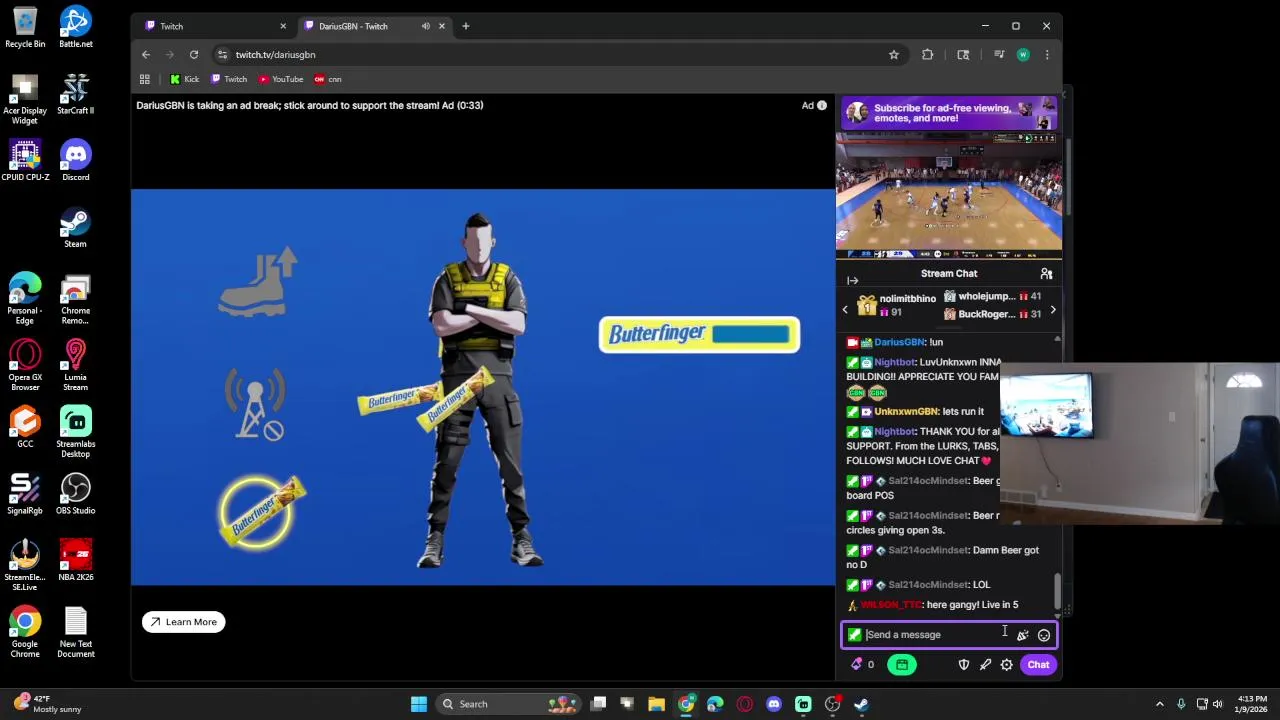Open the Windows Start menu
The width and height of the screenshot is (1280, 720).
click(x=419, y=704)
